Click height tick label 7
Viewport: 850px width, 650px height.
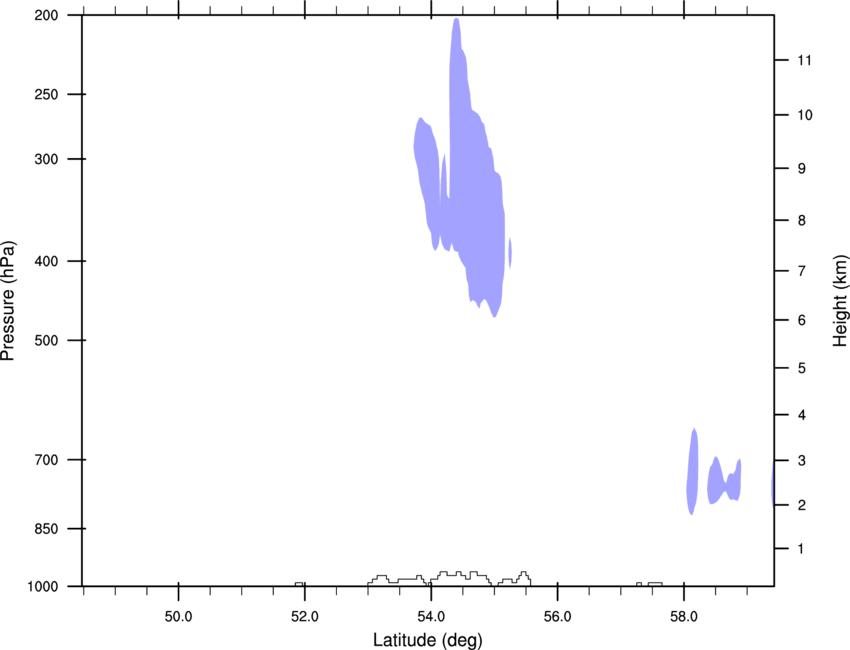click(x=802, y=271)
